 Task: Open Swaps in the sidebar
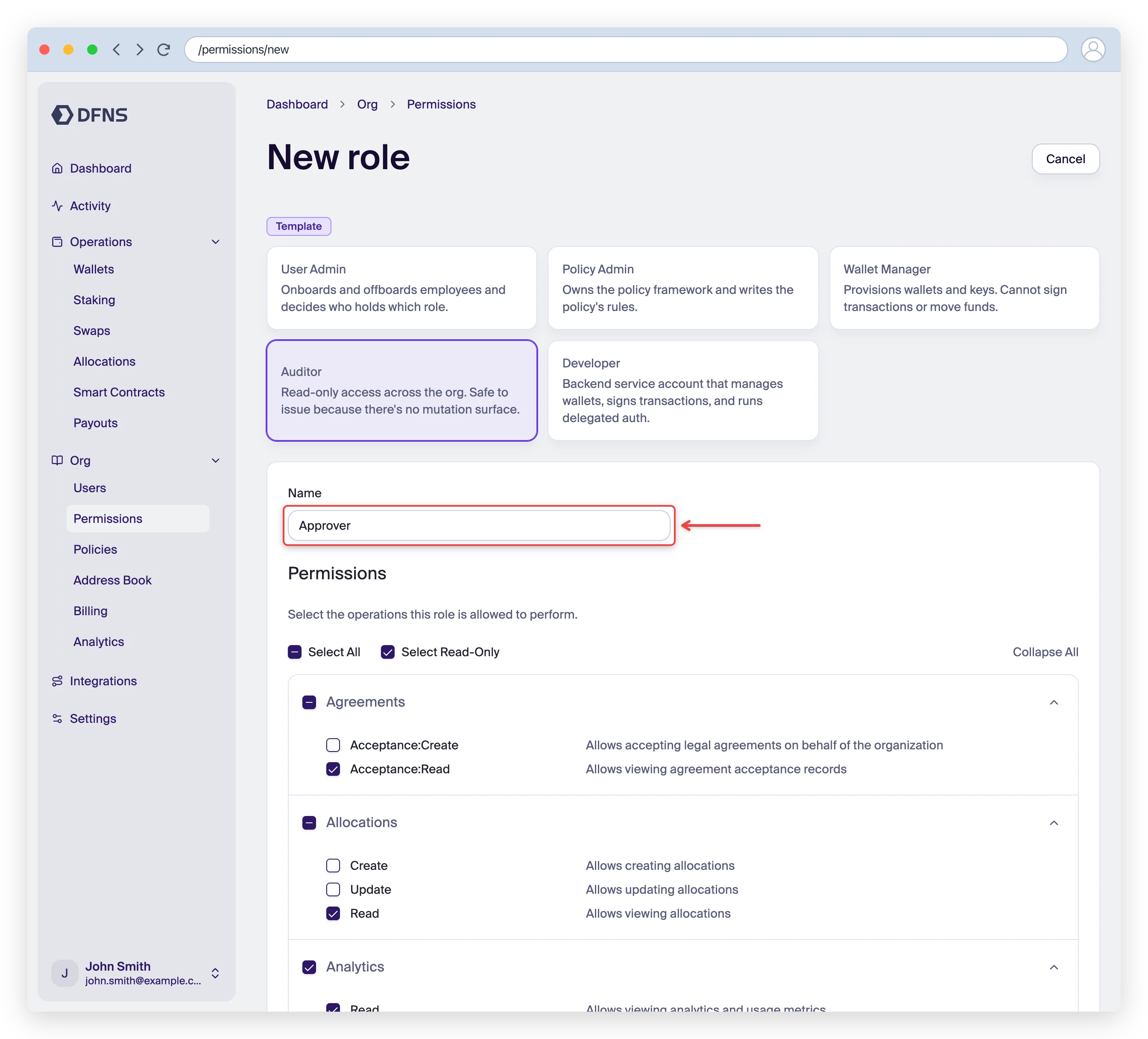tap(92, 330)
